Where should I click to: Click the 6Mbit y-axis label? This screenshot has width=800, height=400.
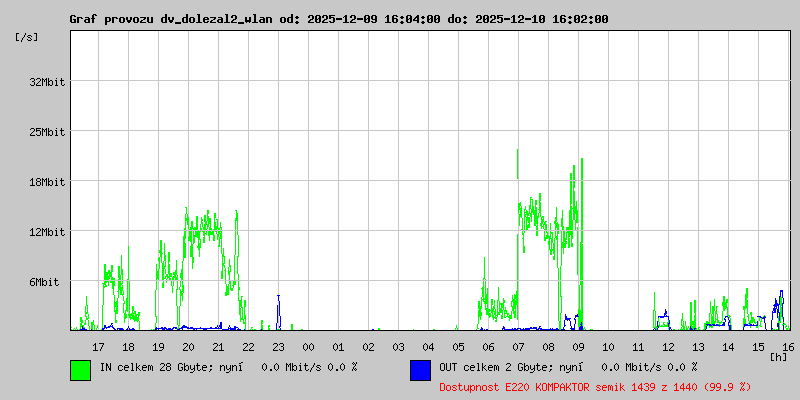click(x=44, y=282)
